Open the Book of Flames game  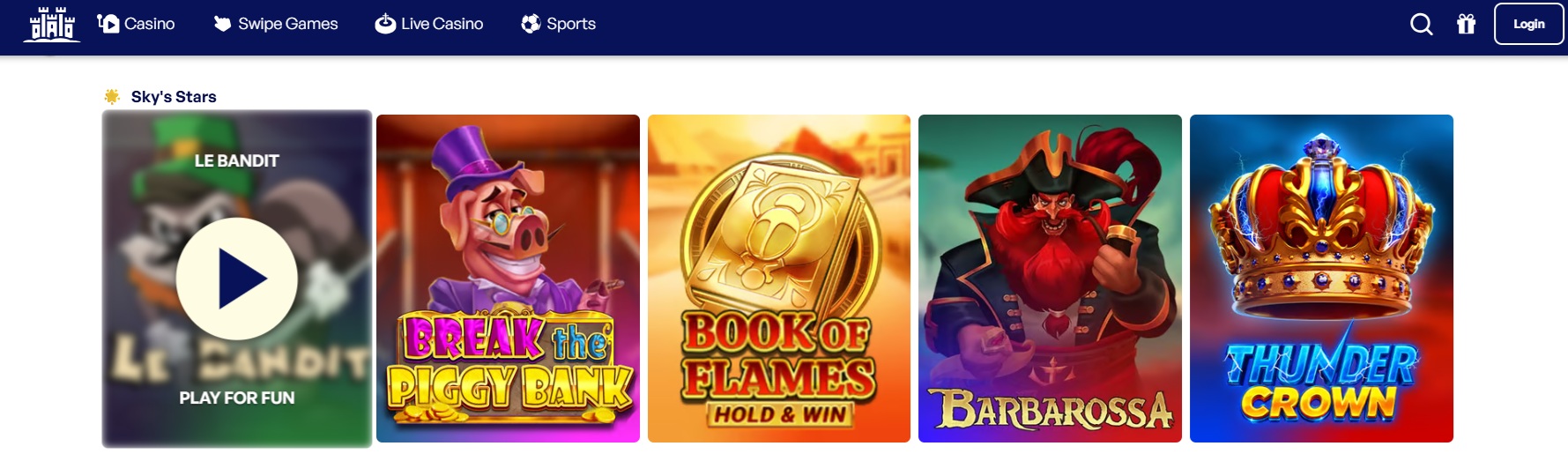[779, 279]
